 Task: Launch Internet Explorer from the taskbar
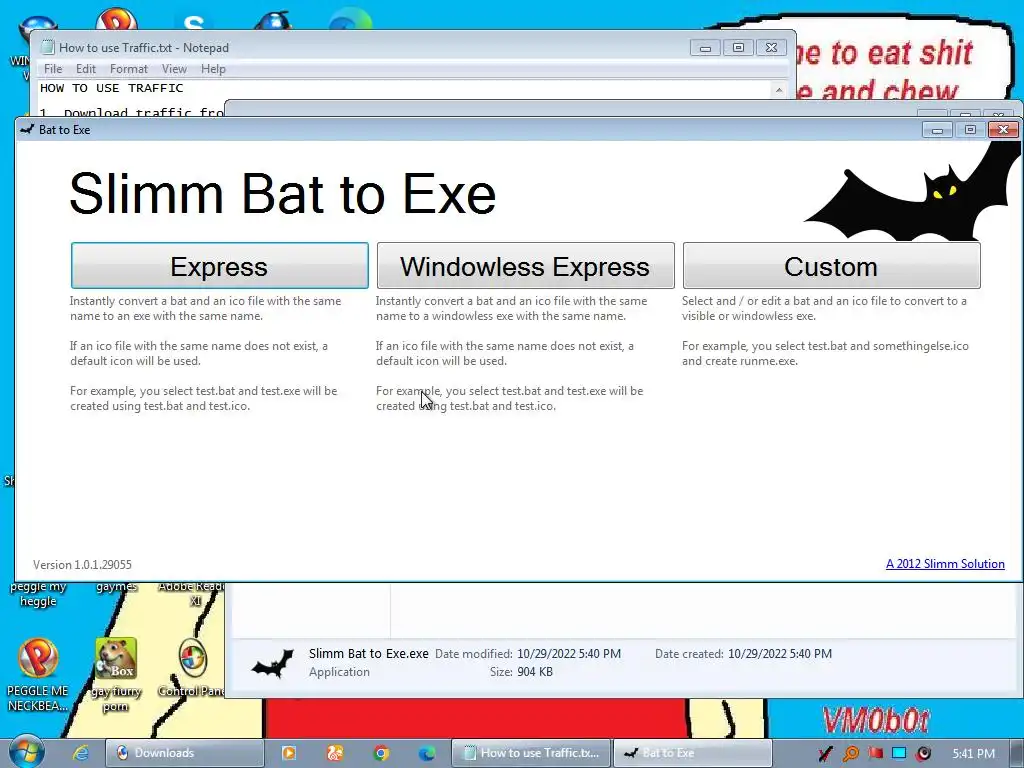(x=81, y=753)
